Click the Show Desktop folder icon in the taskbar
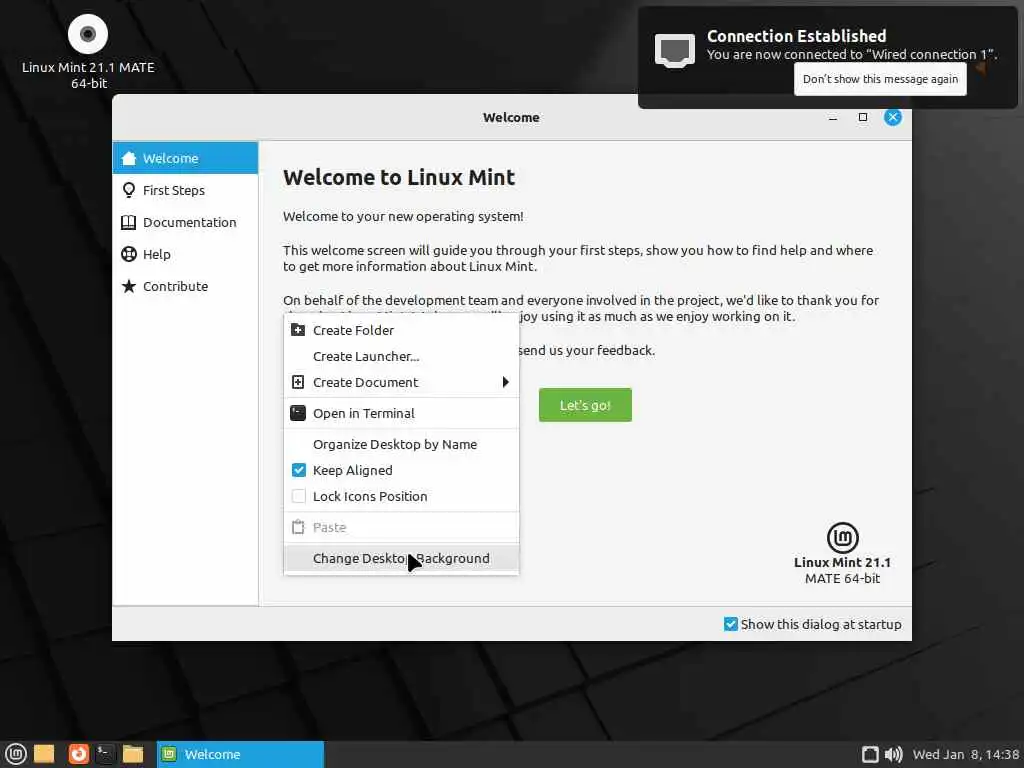The image size is (1024, 768). tap(44, 754)
